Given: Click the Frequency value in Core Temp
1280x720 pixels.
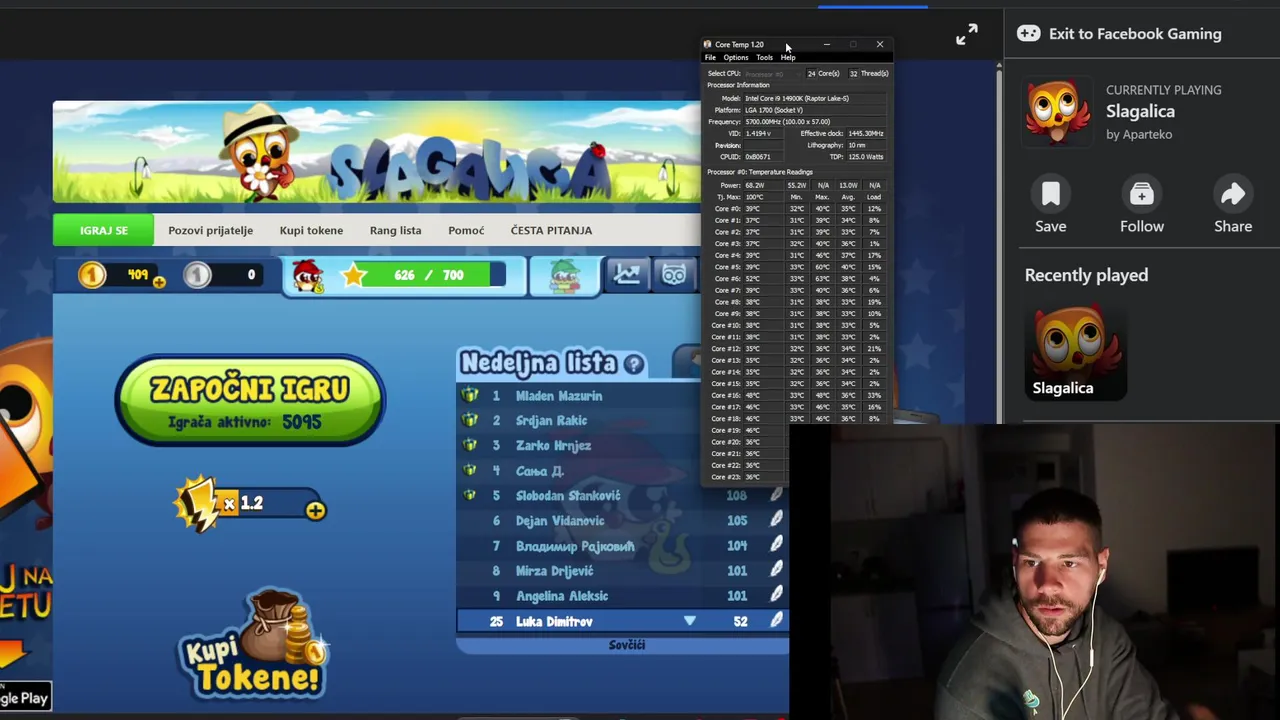Looking at the screenshot, I should click(x=815, y=122).
